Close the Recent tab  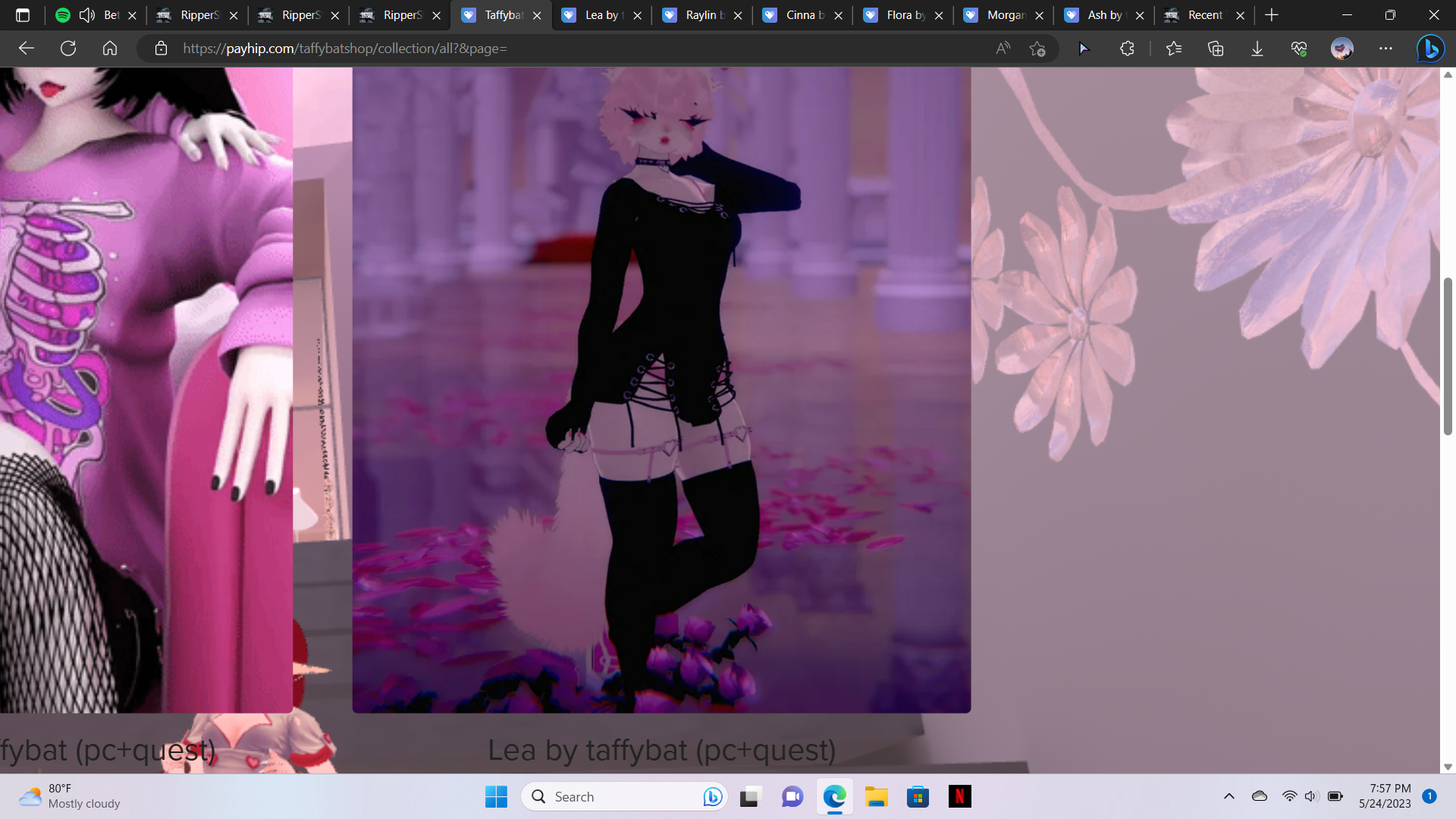tap(1240, 15)
